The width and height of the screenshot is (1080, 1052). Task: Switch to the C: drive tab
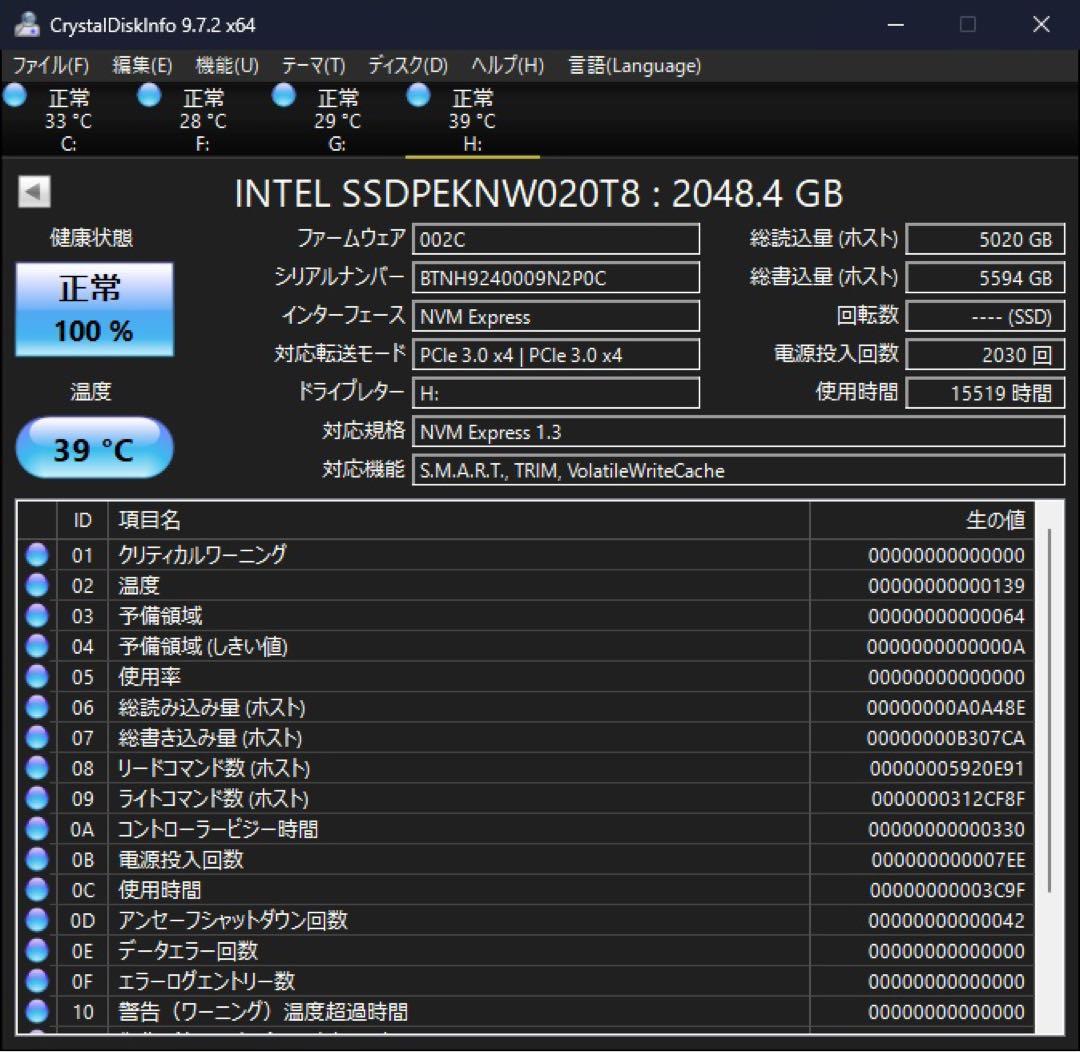click(68, 120)
